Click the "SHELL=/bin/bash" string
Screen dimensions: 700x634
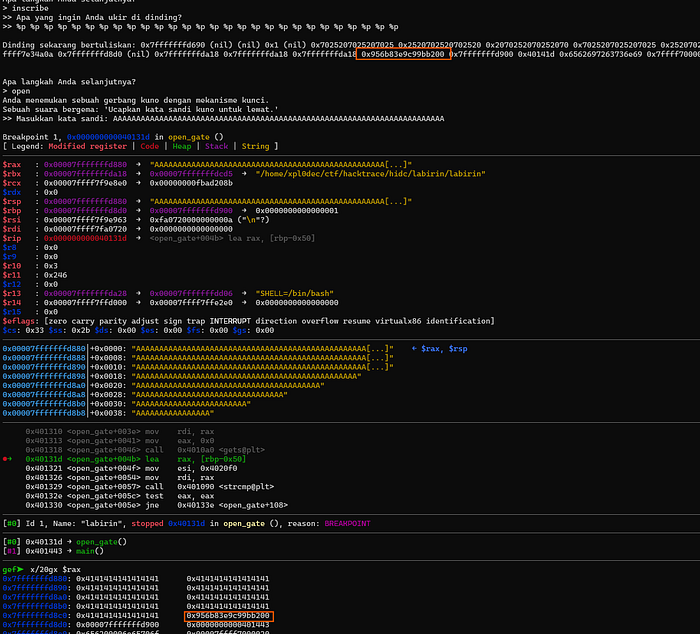point(295,294)
